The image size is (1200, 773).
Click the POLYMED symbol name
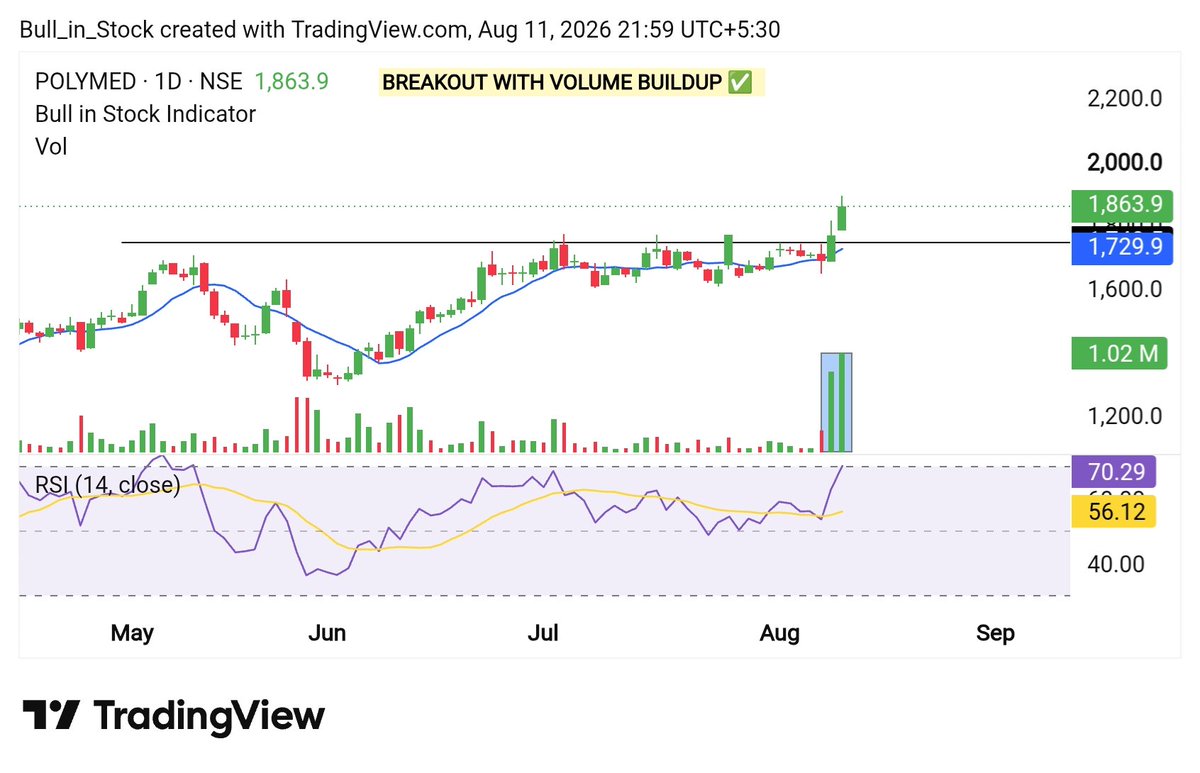coord(87,81)
